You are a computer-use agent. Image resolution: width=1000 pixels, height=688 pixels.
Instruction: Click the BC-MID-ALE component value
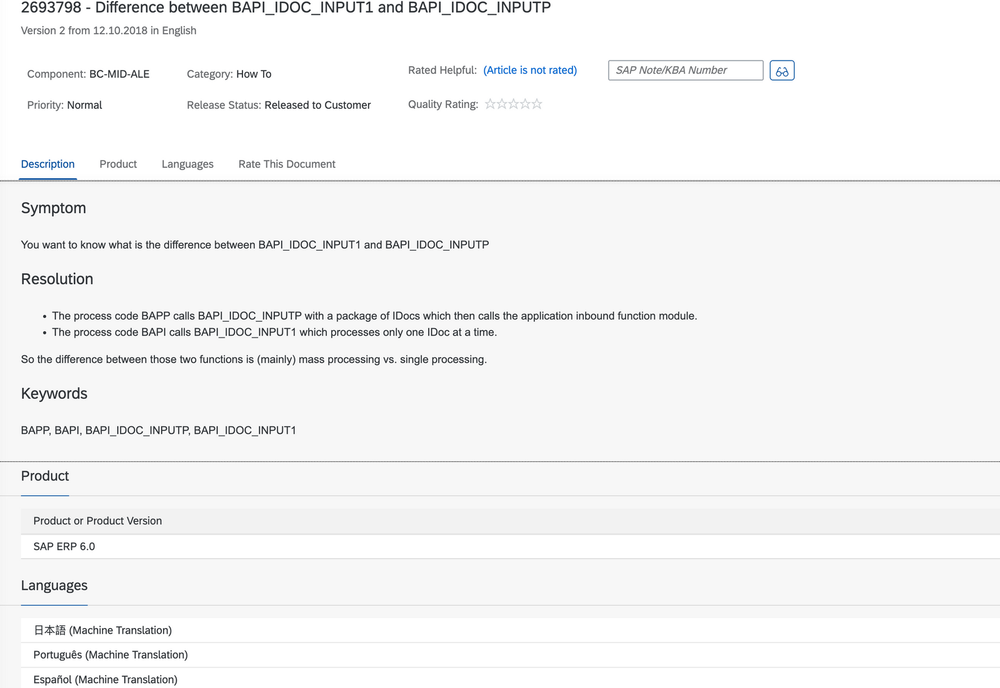tap(119, 74)
